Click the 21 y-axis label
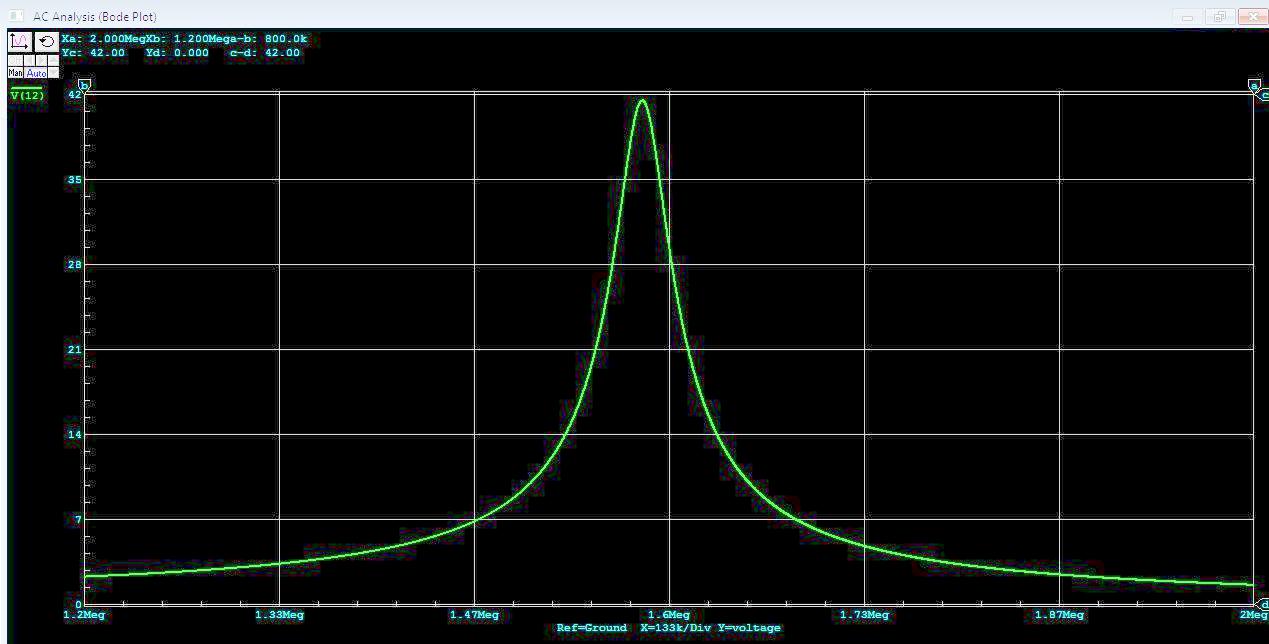This screenshot has height=644, width=1269. (75, 350)
